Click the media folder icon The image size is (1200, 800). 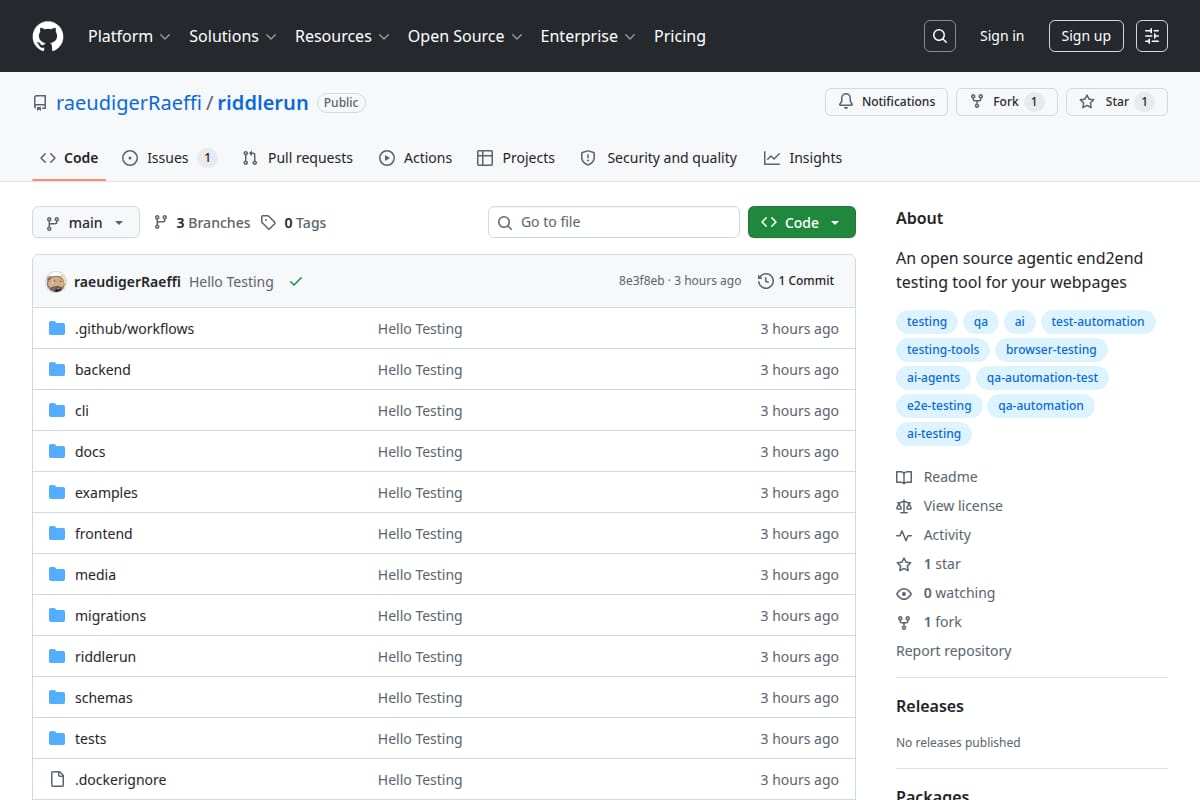(57, 575)
